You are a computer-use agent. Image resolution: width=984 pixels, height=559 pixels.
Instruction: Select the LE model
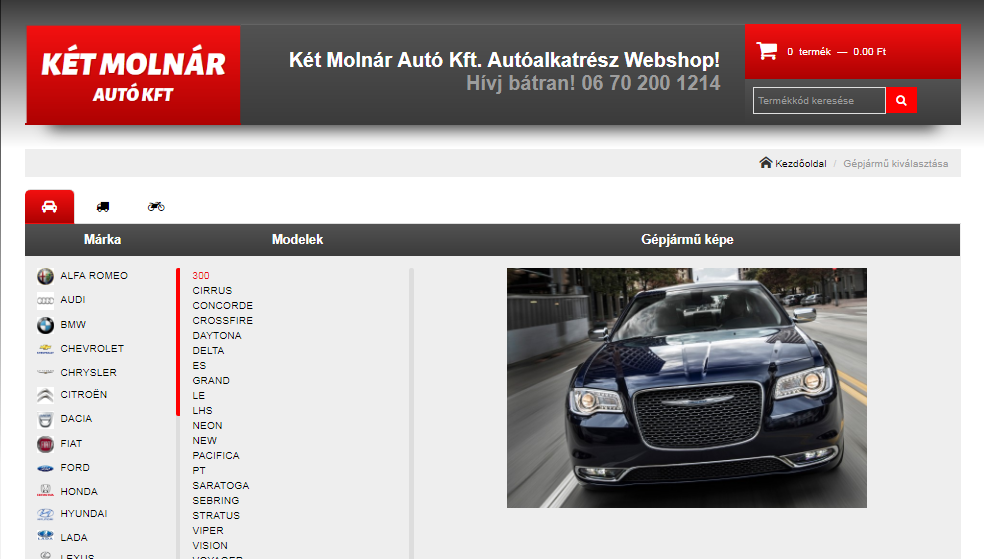coord(198,396)
